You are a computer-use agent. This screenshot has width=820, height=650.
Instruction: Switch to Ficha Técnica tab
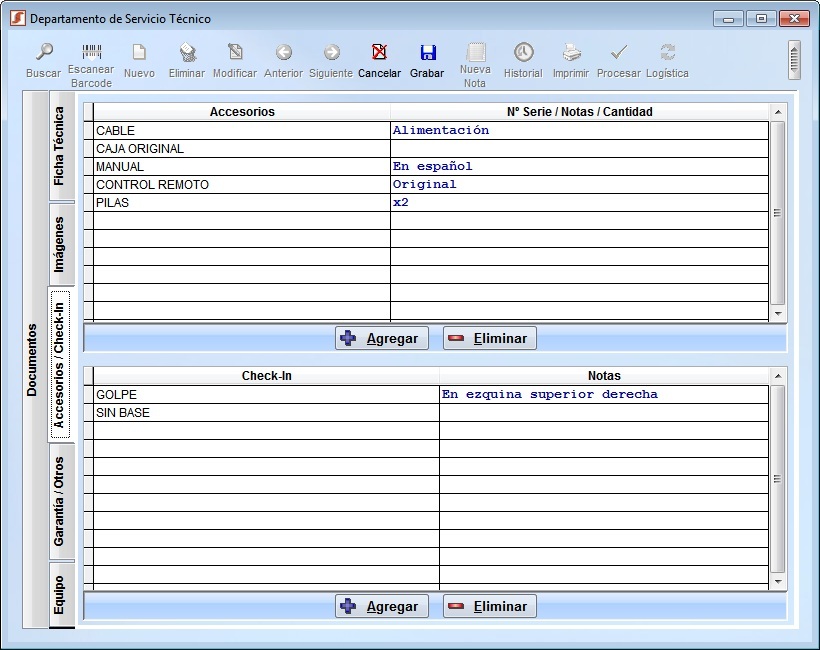click(61, 146)
